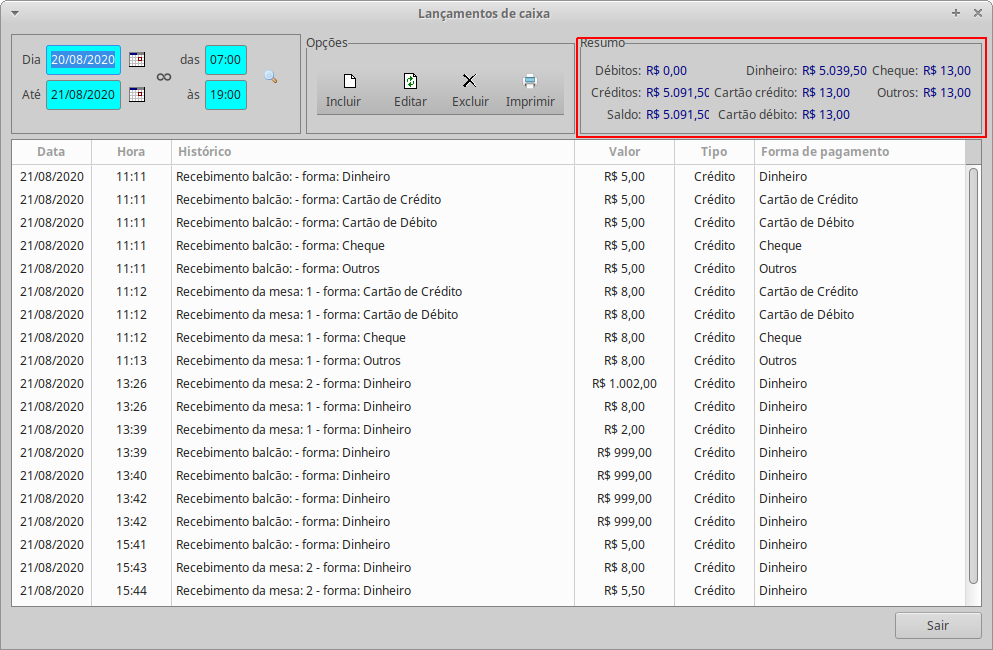Click Incluir to add an entry

pos(343,91)
